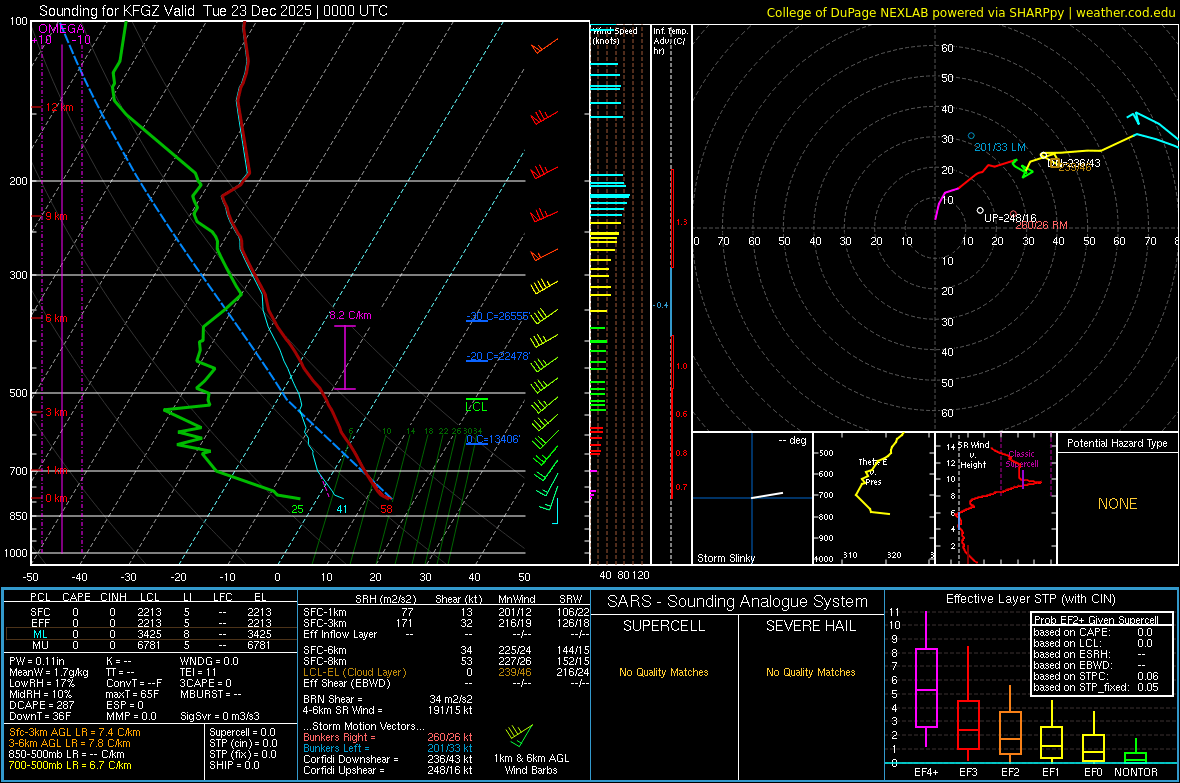The width and height of the screenshot is (1180, 783).
Task: Click the 'BRN Shear =' row
Action: (x=388, y=699)
